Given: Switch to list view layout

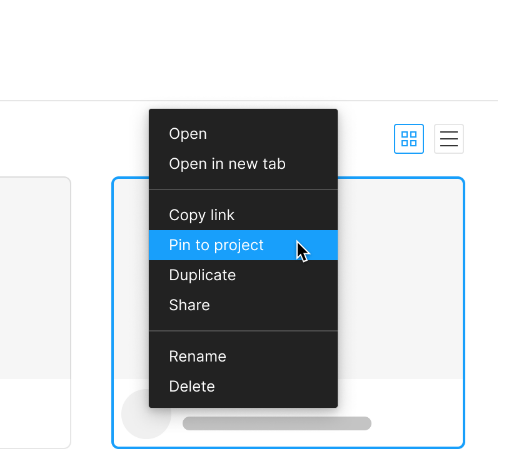Looking at the screenshot, I should tap(449, 139).
